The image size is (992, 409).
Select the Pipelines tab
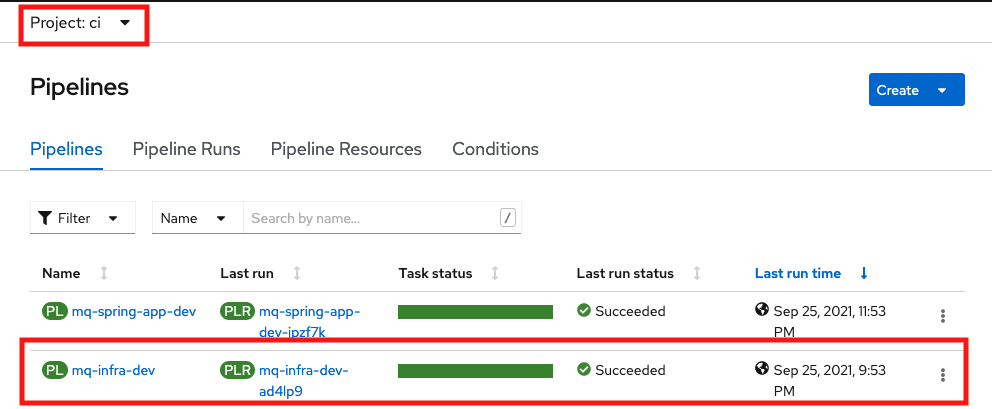coord(66,149)
